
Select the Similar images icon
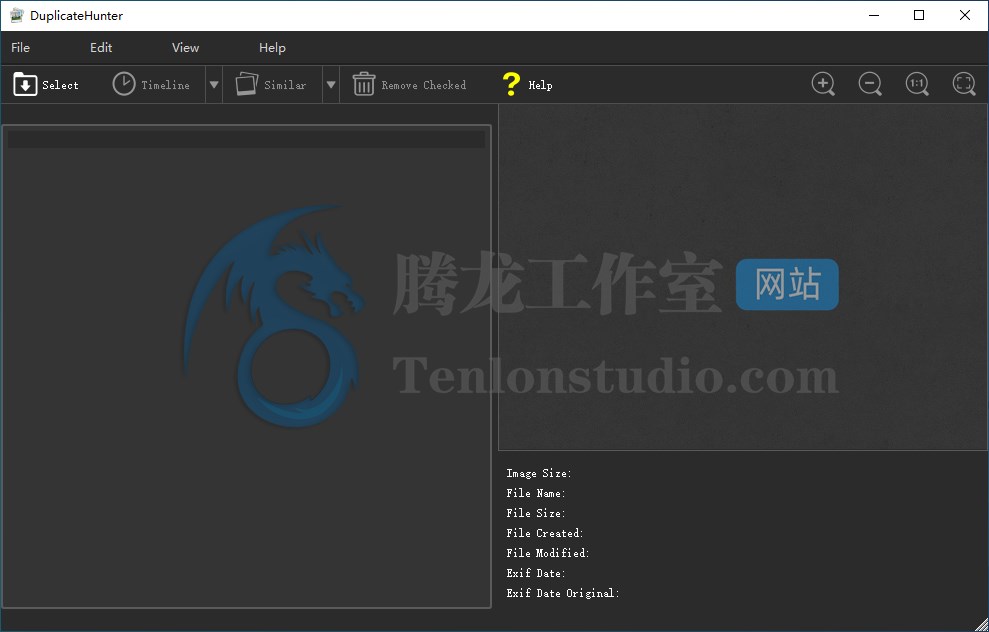tap(245, 84)
